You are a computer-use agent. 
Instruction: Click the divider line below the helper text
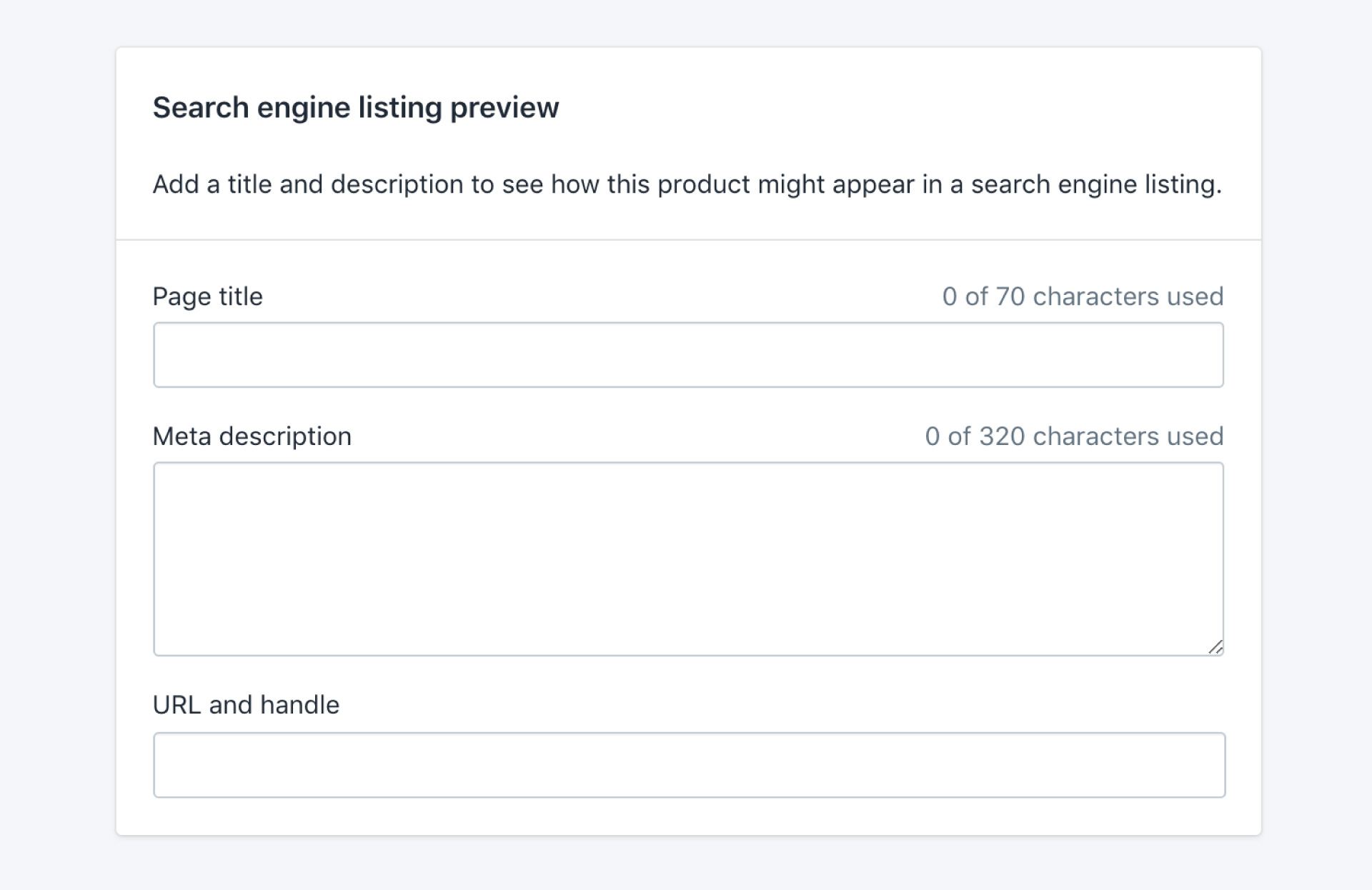pyautogui.click(x=688, y=240)
